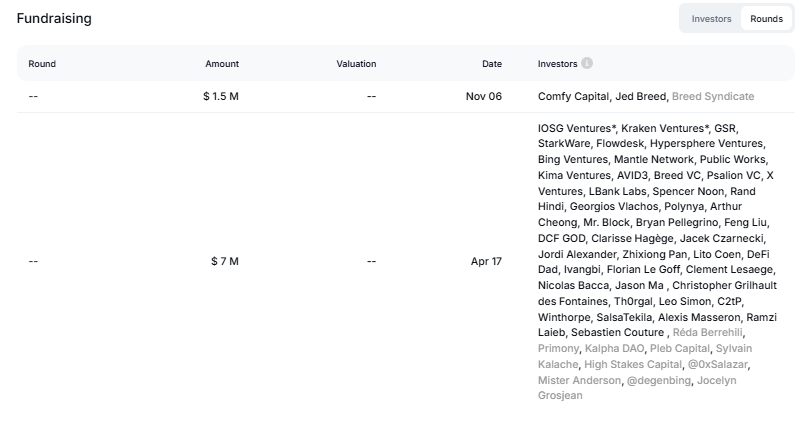Open Kima Ventures investor link
The height and width of the screenshot is (424, 805).
pos(574,176)
